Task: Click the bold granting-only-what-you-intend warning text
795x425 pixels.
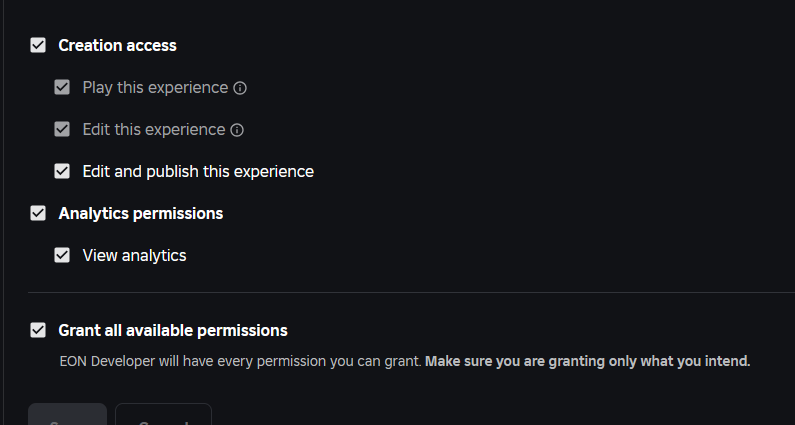Action: tap(587, 360)
